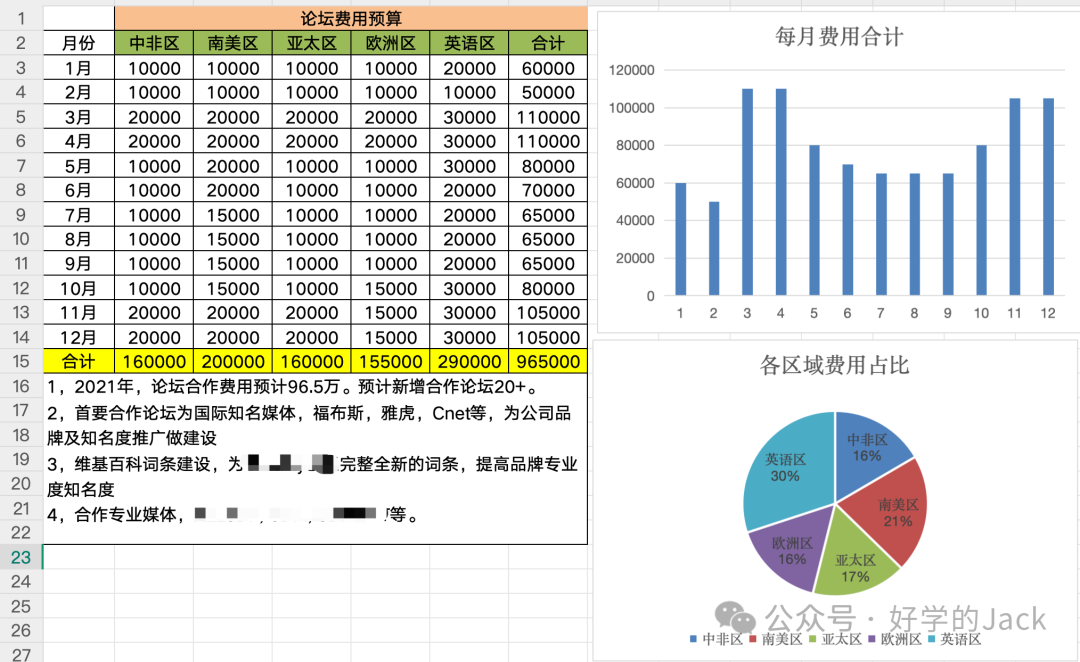Viewport: 1080px width, 662px height.
Task: Click the bar for month 3
Action: coord(747,192)
